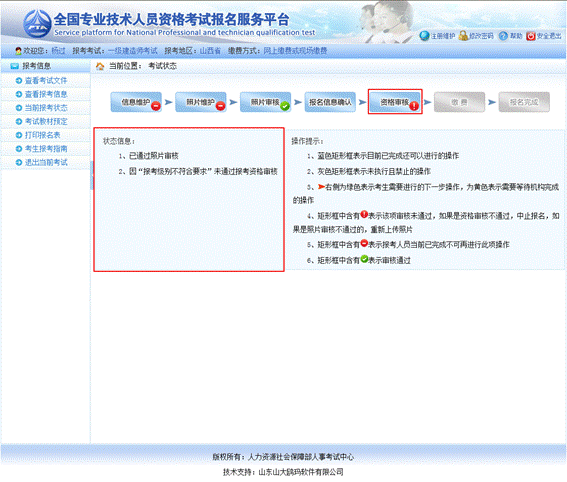567x482 pixels.
Task: Click the 帮助 question mark icon
Action: (x=503, y=36)
